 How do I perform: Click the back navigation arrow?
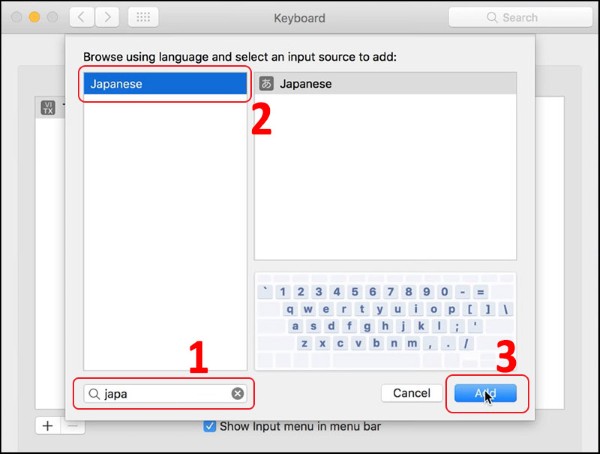point(83,18)
